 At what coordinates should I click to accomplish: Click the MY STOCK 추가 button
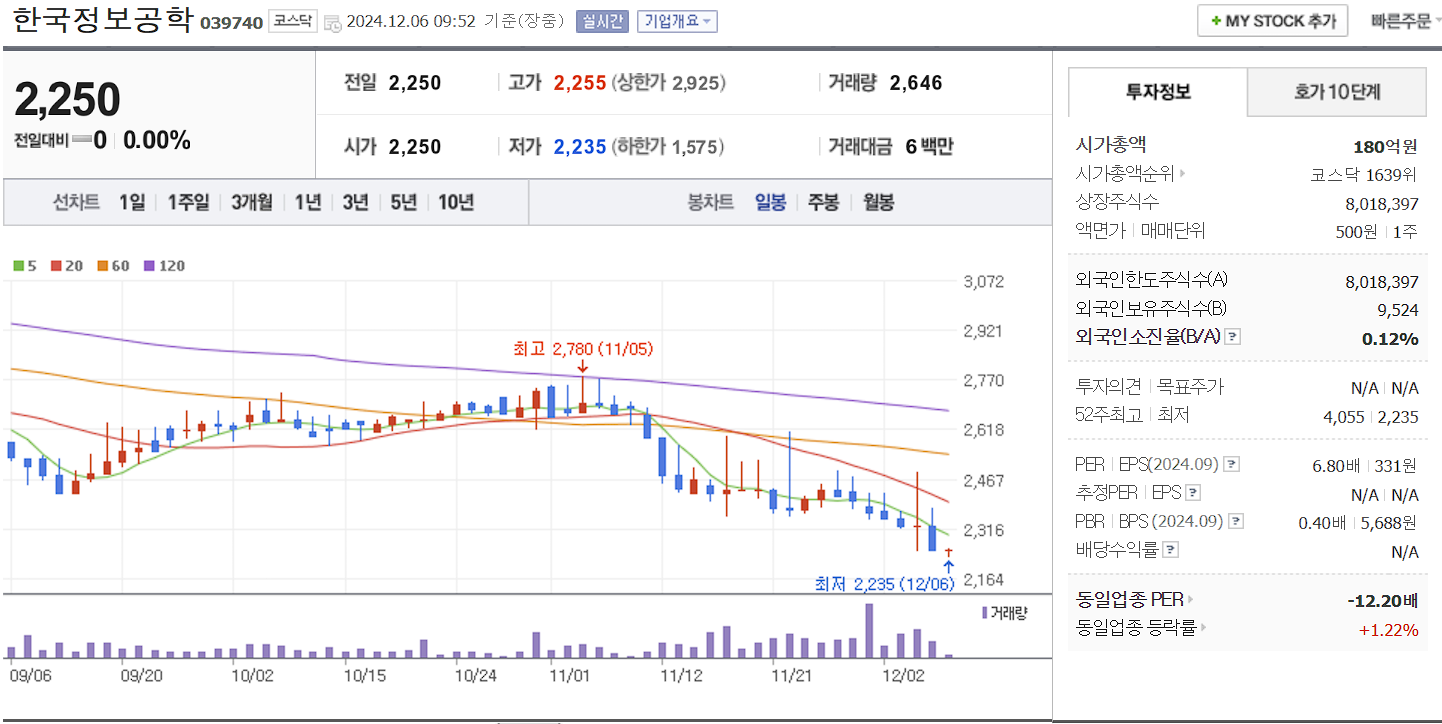click(1272, 20)
